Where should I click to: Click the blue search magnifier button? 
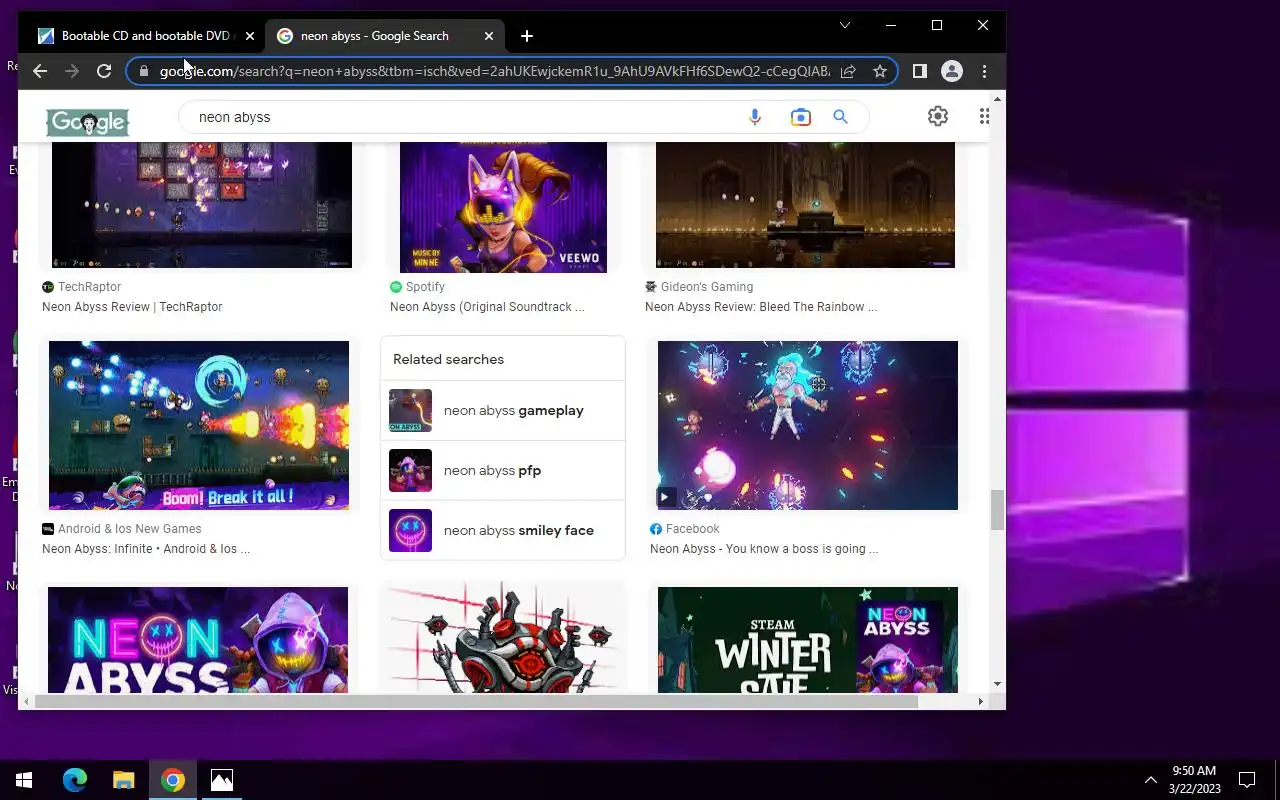coord(840,117)
